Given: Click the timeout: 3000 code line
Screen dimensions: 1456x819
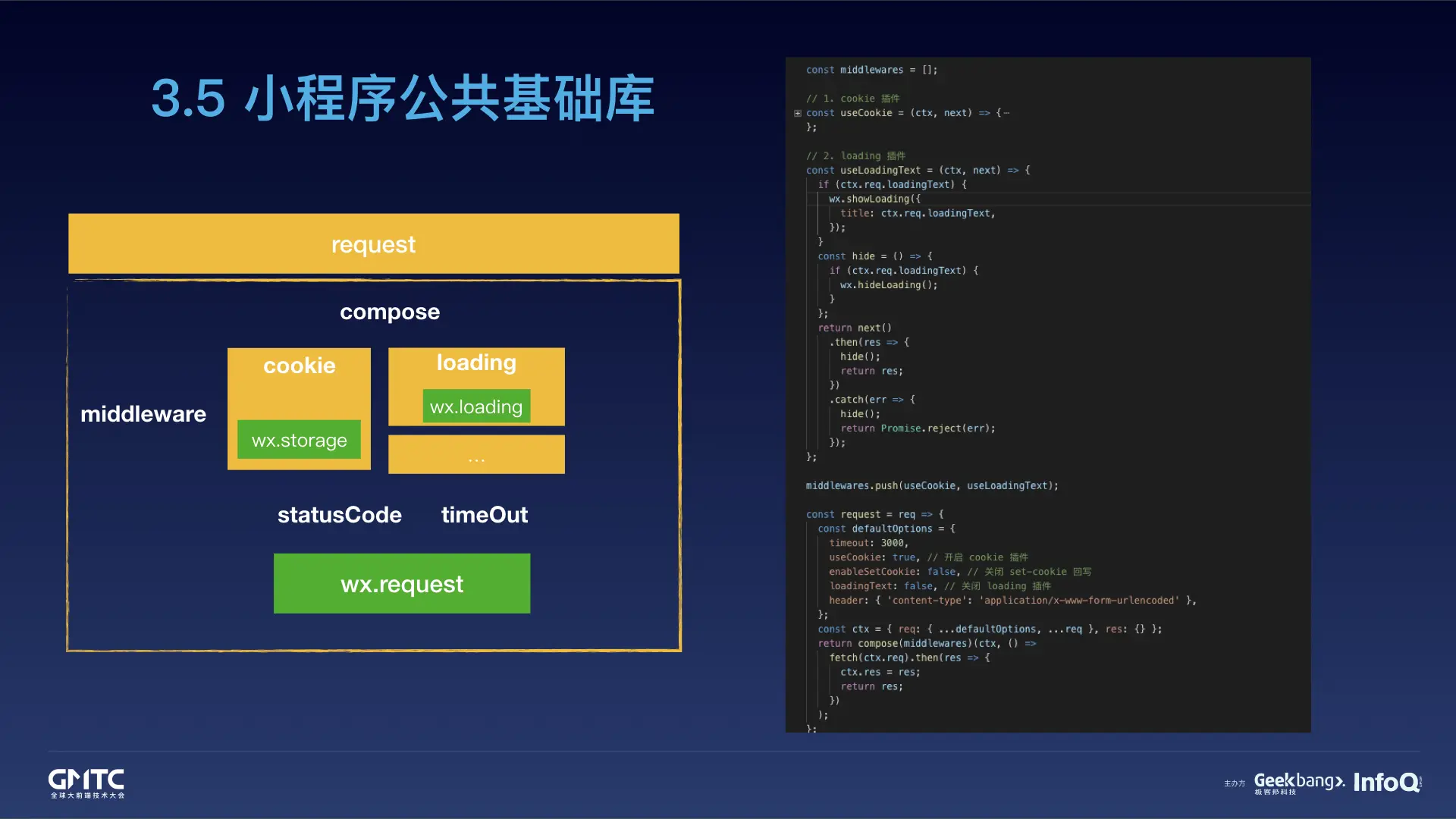Looking at the screenshot, I should pos(868,543).
